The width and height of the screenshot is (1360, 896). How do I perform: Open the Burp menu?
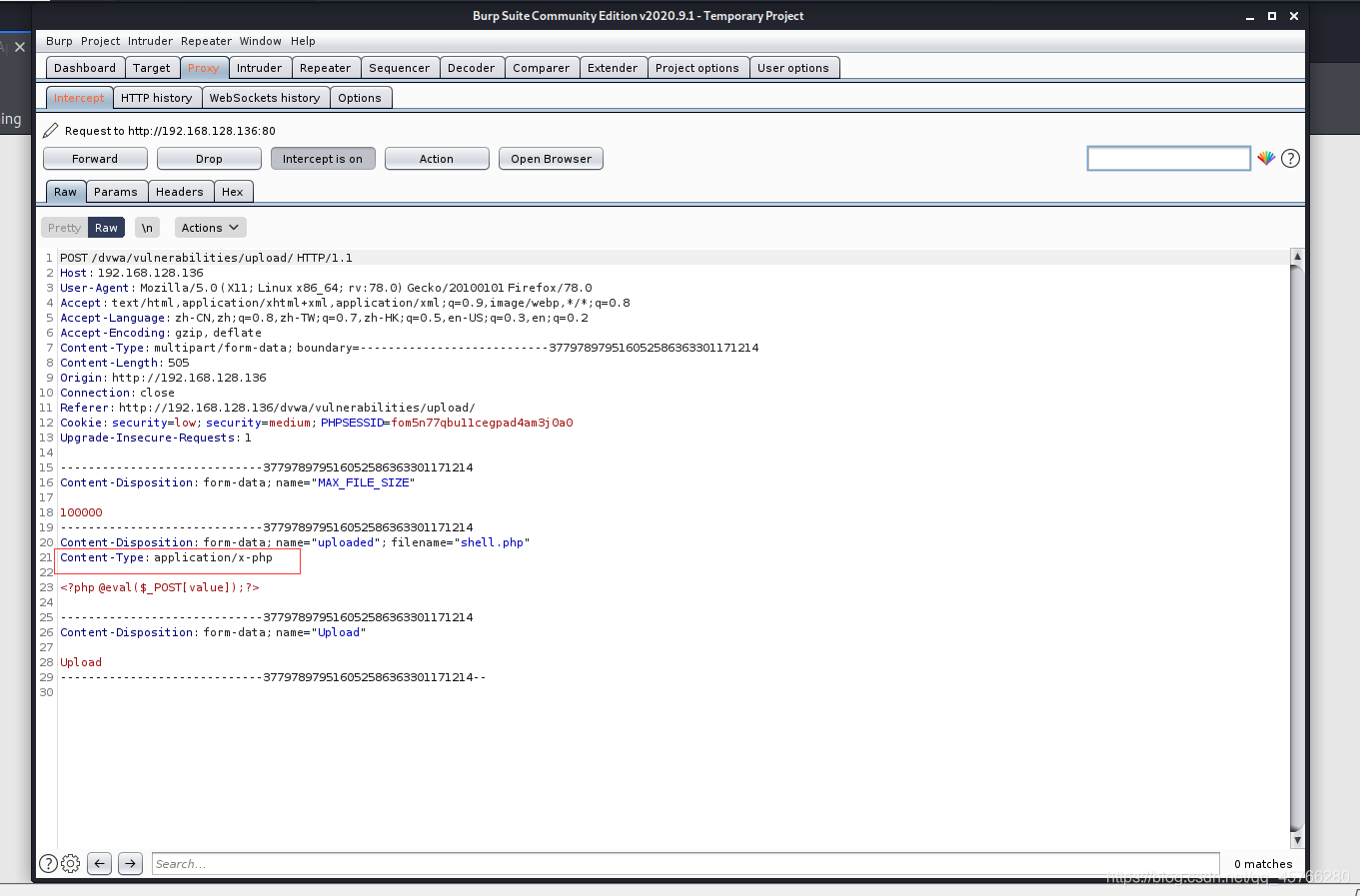59,41
